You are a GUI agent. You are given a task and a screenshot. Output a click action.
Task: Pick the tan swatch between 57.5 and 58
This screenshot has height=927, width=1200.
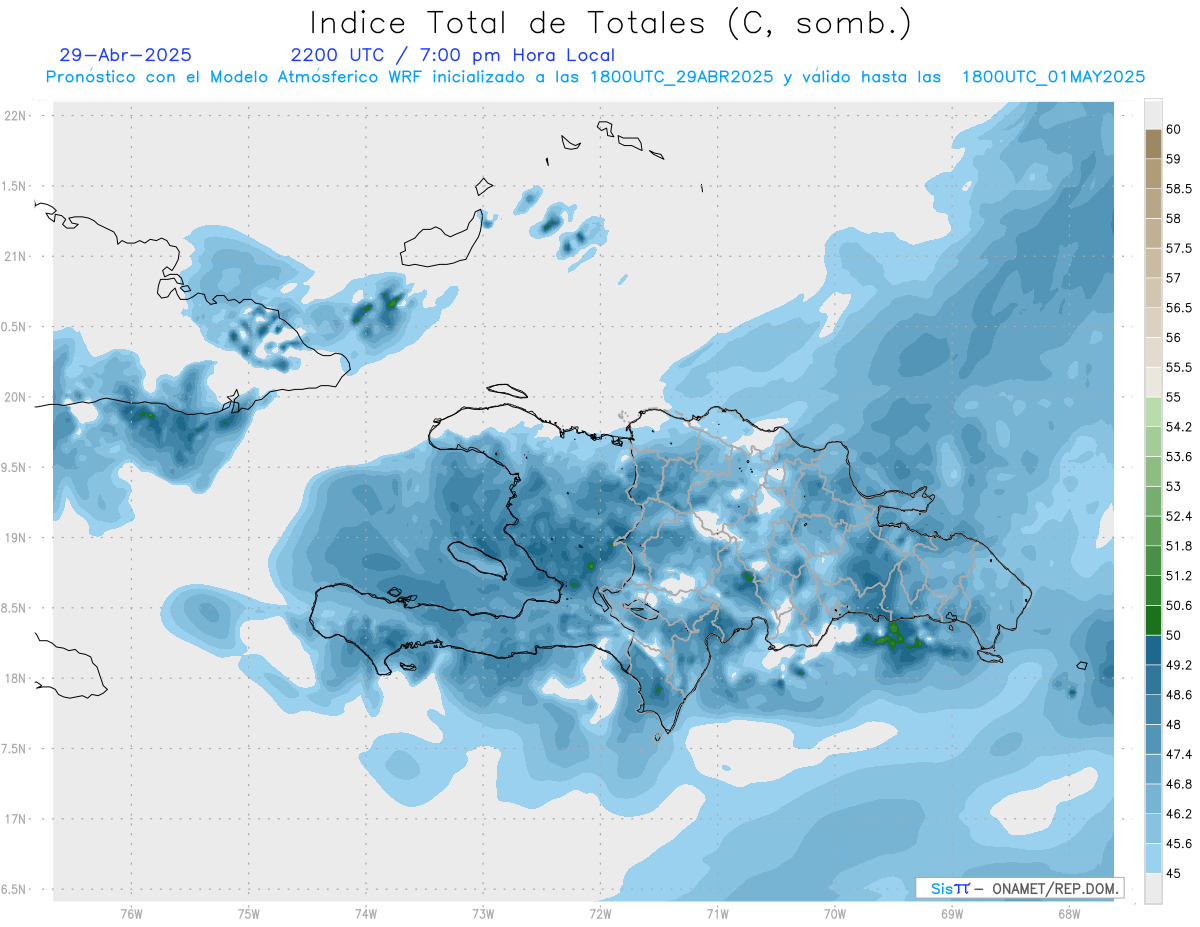(1153, 233)
